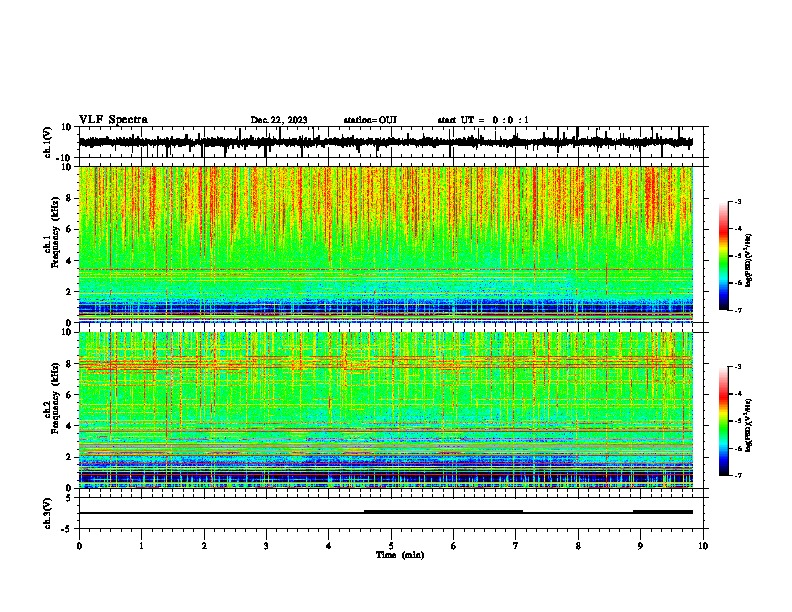Viewport: 792px width, 612px height.
Task: Click the "ch.3(V)" axis label
Action: coord(48,513)
